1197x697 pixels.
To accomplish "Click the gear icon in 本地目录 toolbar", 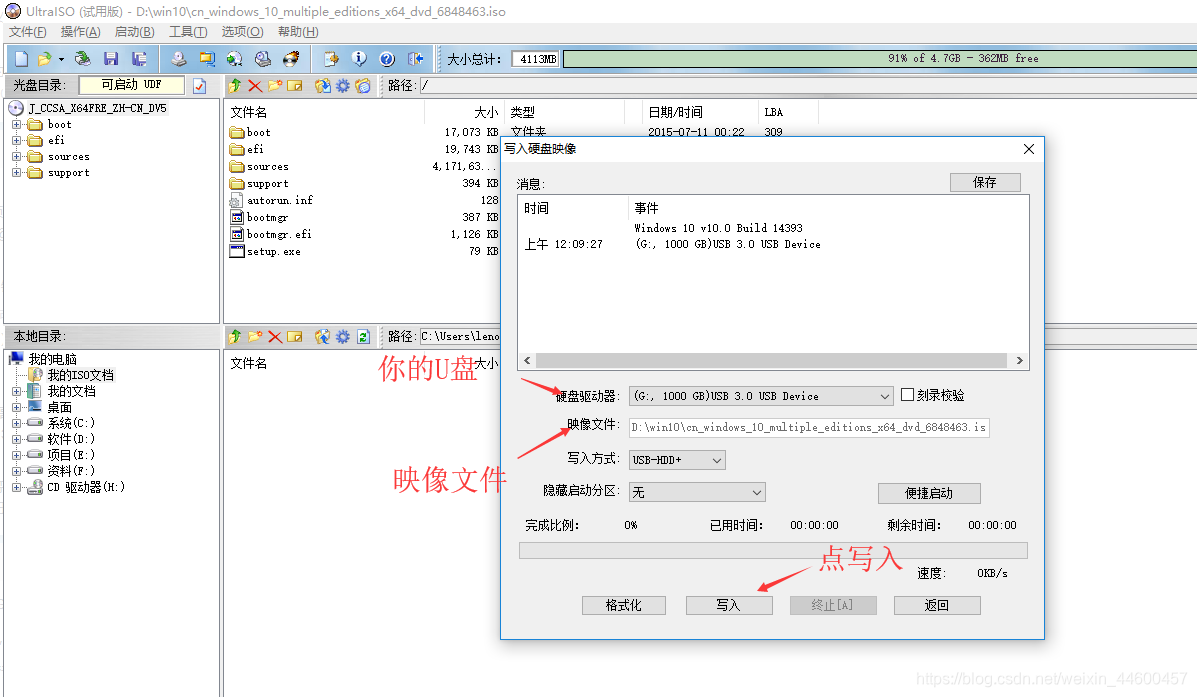I will pos(343,337).
